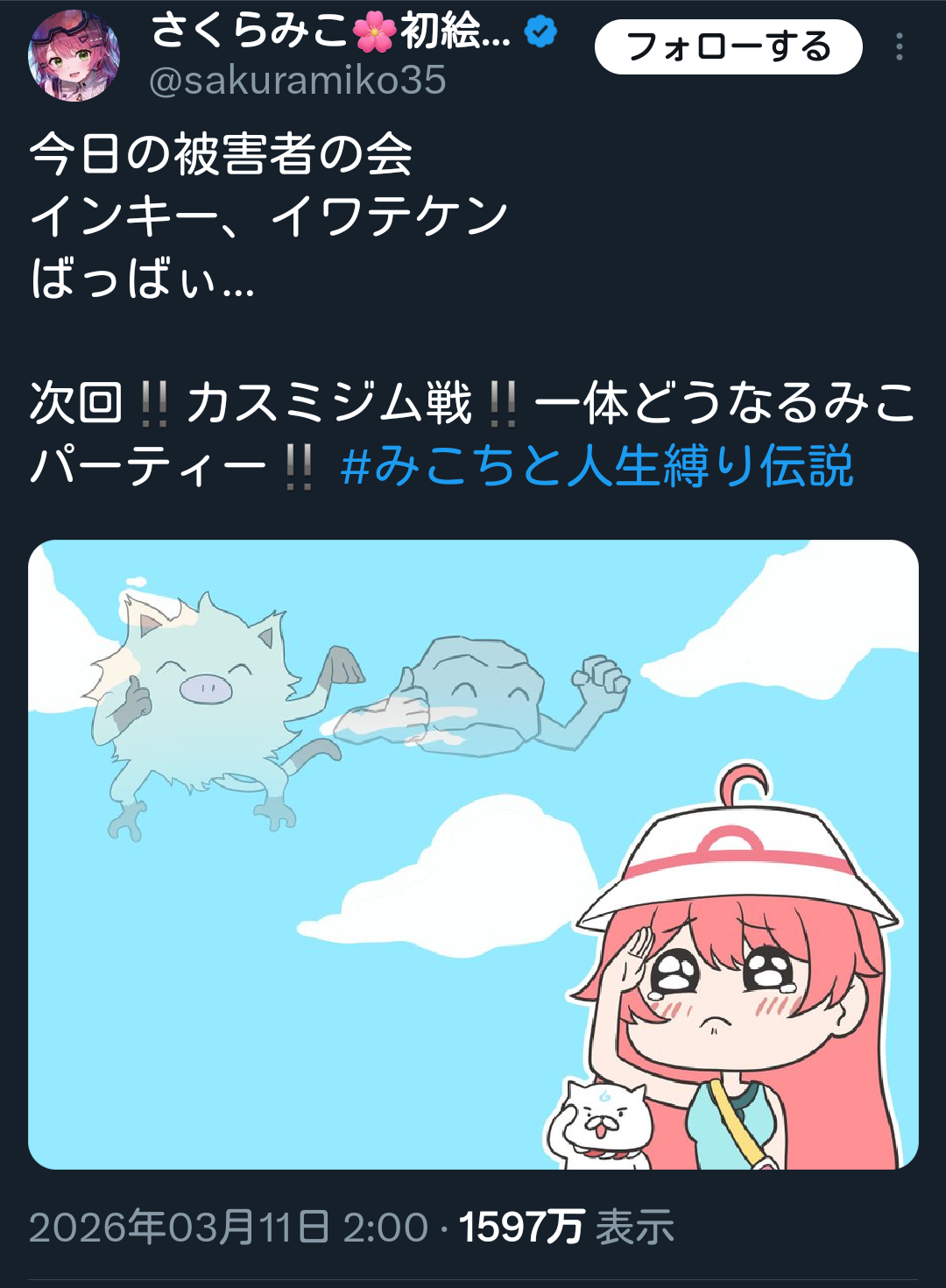Click the ばっばぃ… line of the tweet

click(x=143, y=280)
